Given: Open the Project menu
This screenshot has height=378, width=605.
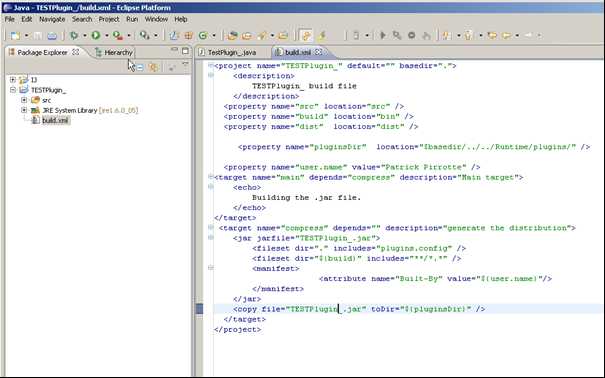Looking at the screenshot, I should 109,19.
